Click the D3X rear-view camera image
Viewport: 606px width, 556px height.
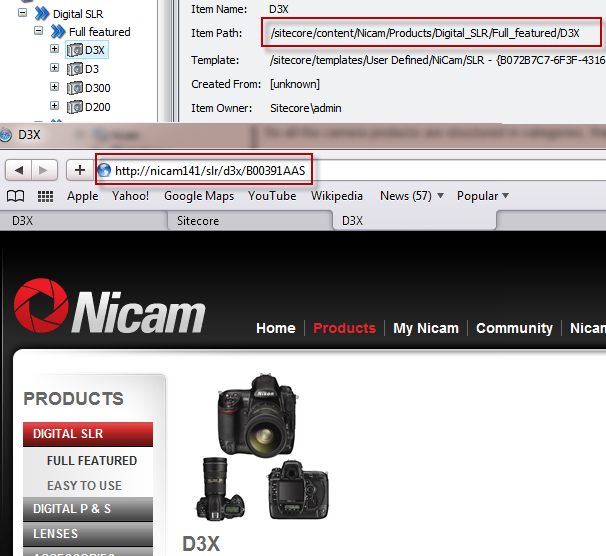tap(298, 490)
